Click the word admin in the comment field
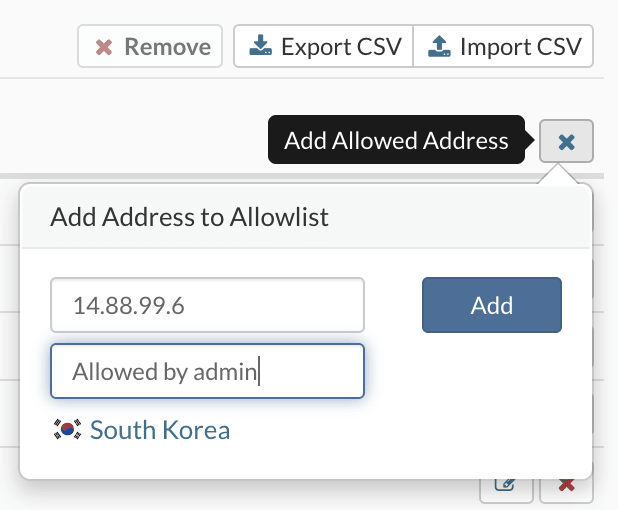This screenshot has height=510, width=618. tap(225, 372)
